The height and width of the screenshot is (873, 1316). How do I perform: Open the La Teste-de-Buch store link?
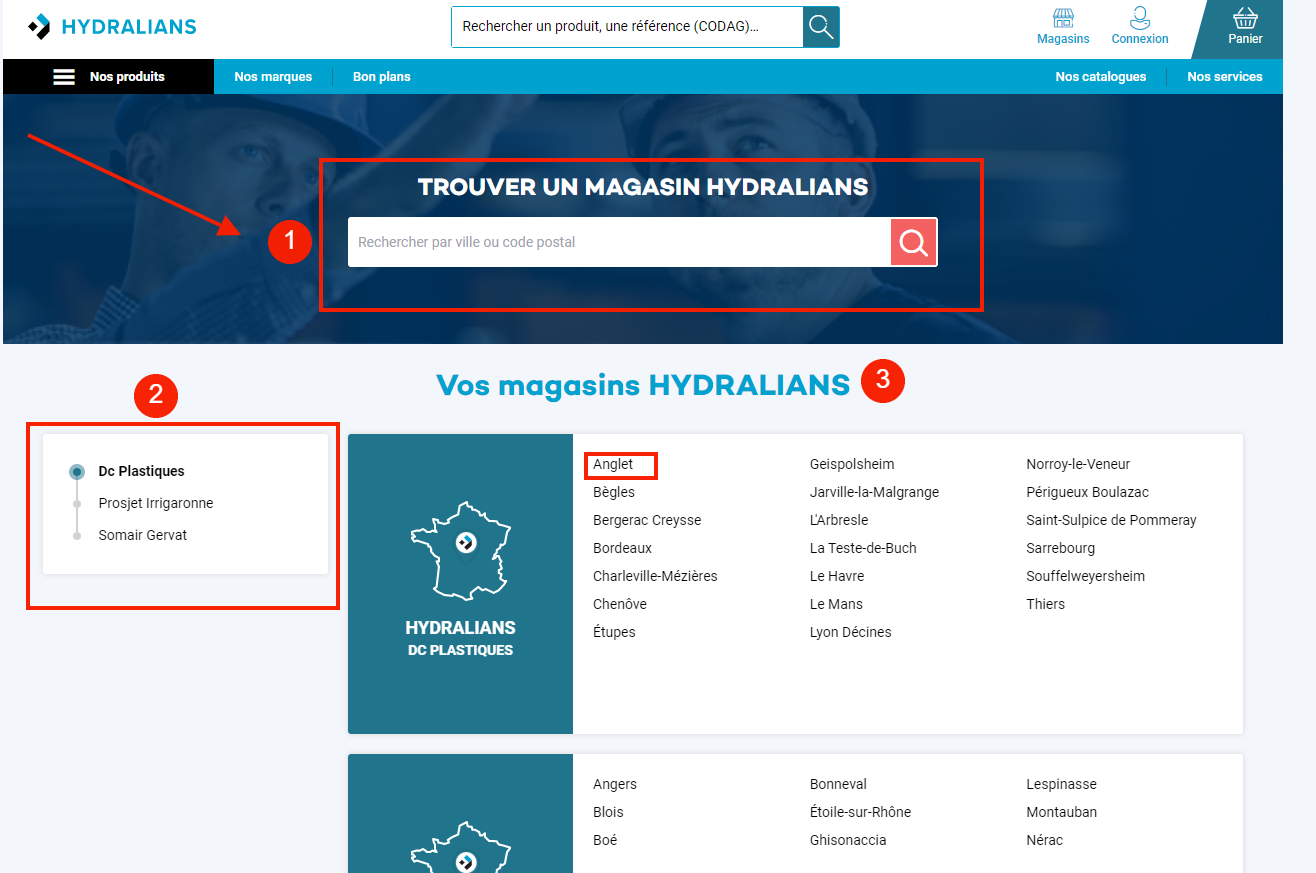click(863, 548)
